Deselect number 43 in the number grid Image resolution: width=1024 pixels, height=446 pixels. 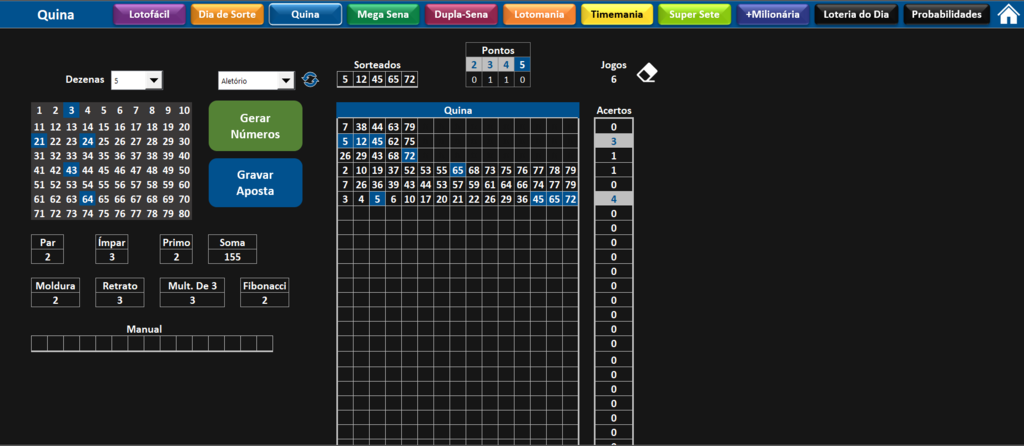(x=72, y=170)
